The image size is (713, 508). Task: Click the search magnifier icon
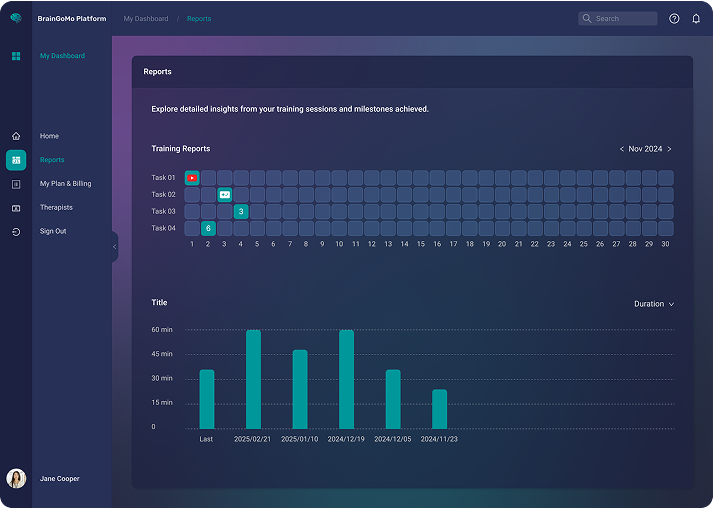[587, 19]
